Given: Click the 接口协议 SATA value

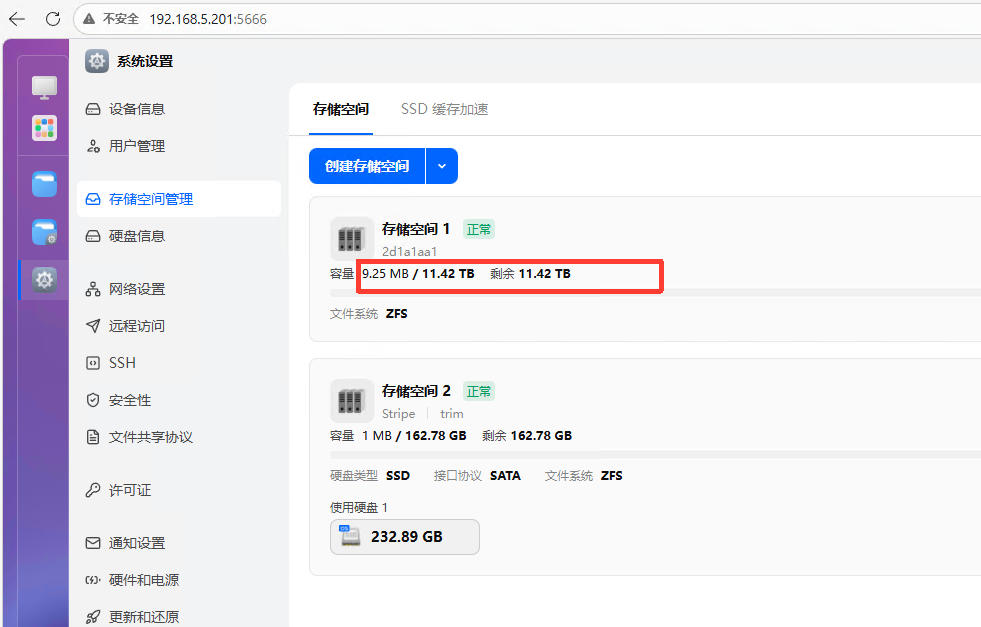Looking at the screenshot, I should click(x=505, y=476).
